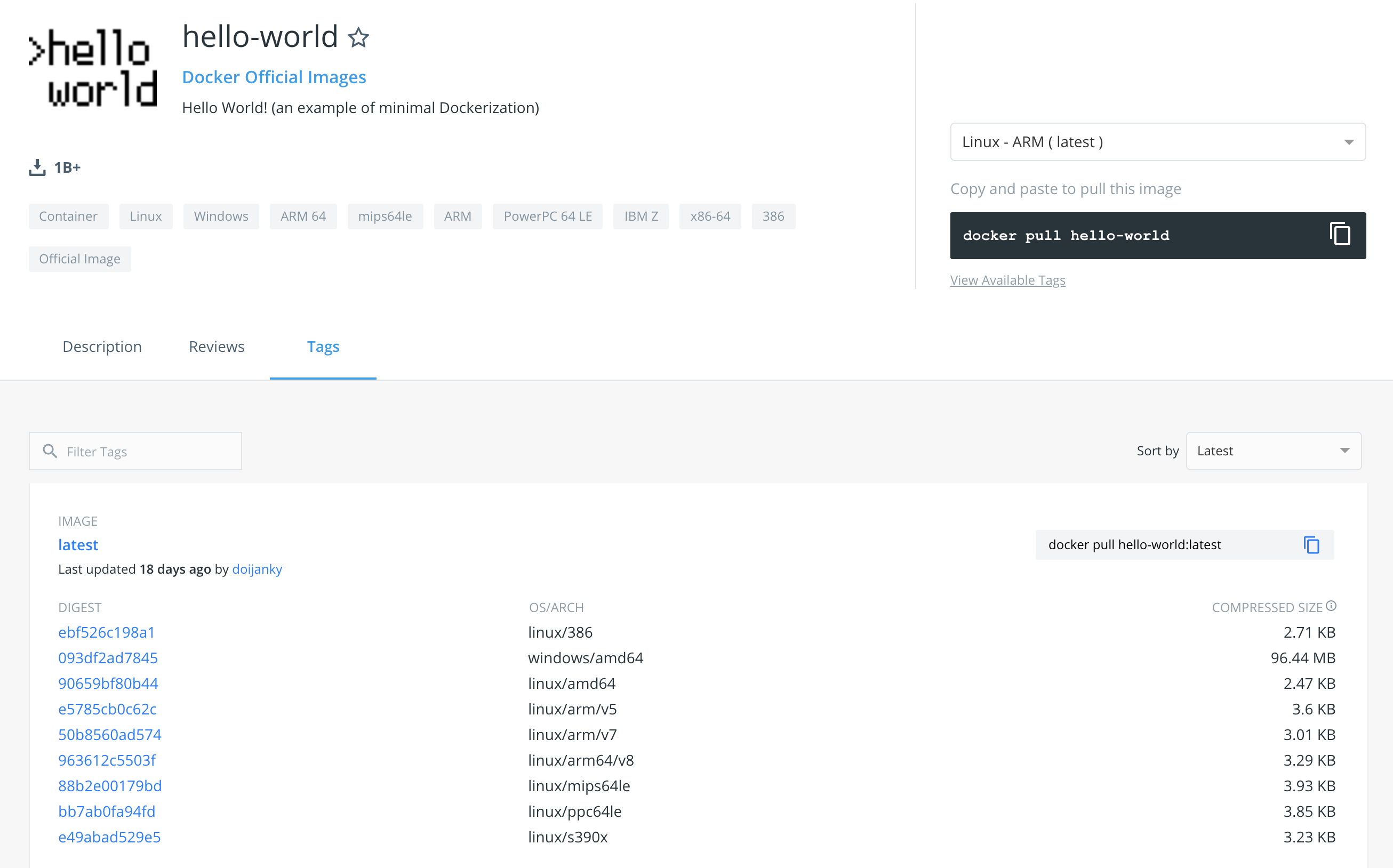The image size is (1393, 868).
Task: Select the Tags tab
Action: coord(323,347)
